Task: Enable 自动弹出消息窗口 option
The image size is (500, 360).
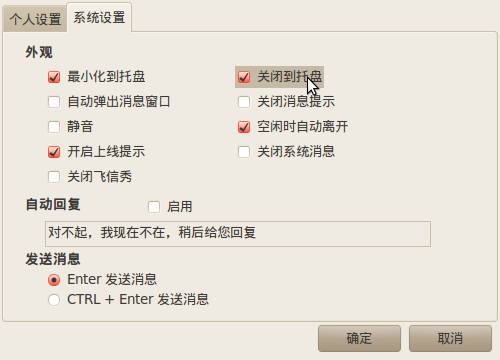Action: [x=54, y=102]
